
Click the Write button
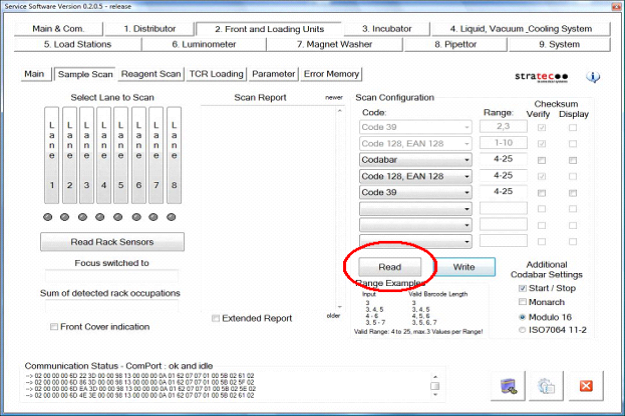[464, 267]
